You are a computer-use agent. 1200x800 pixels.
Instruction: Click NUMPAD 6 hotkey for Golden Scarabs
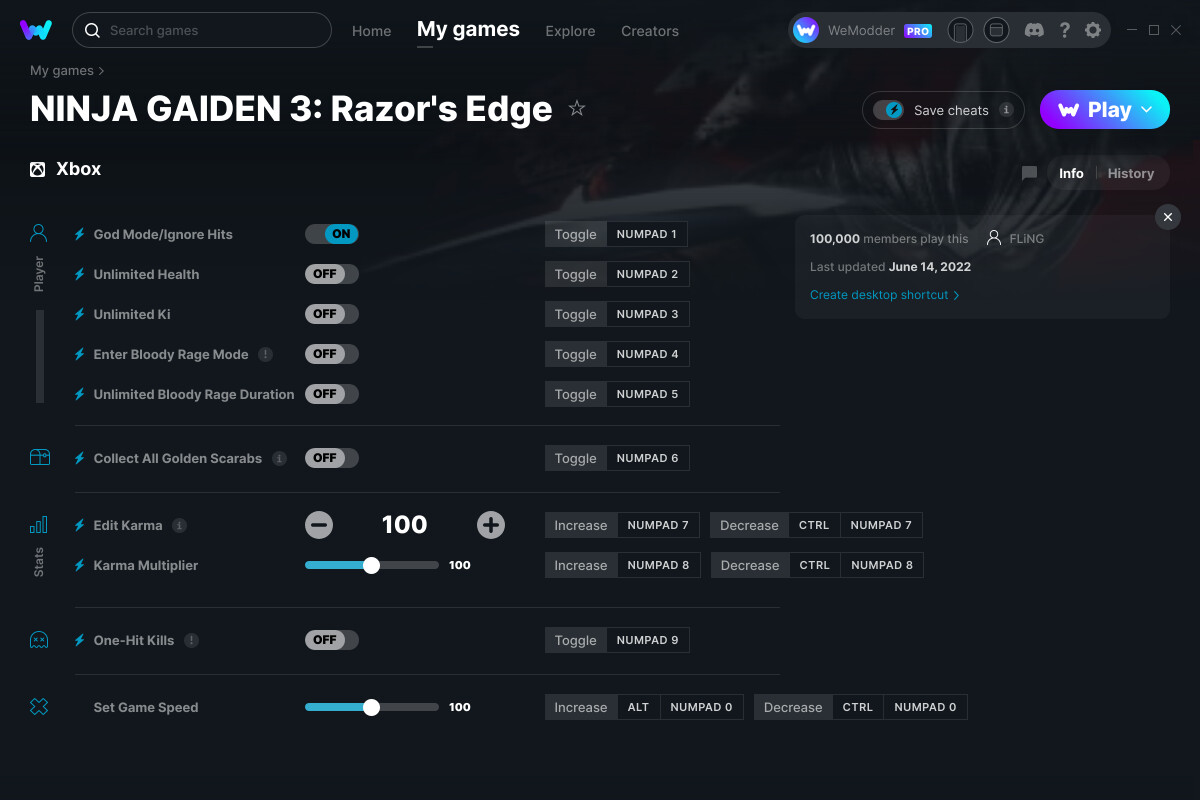[x=647, y=458]
